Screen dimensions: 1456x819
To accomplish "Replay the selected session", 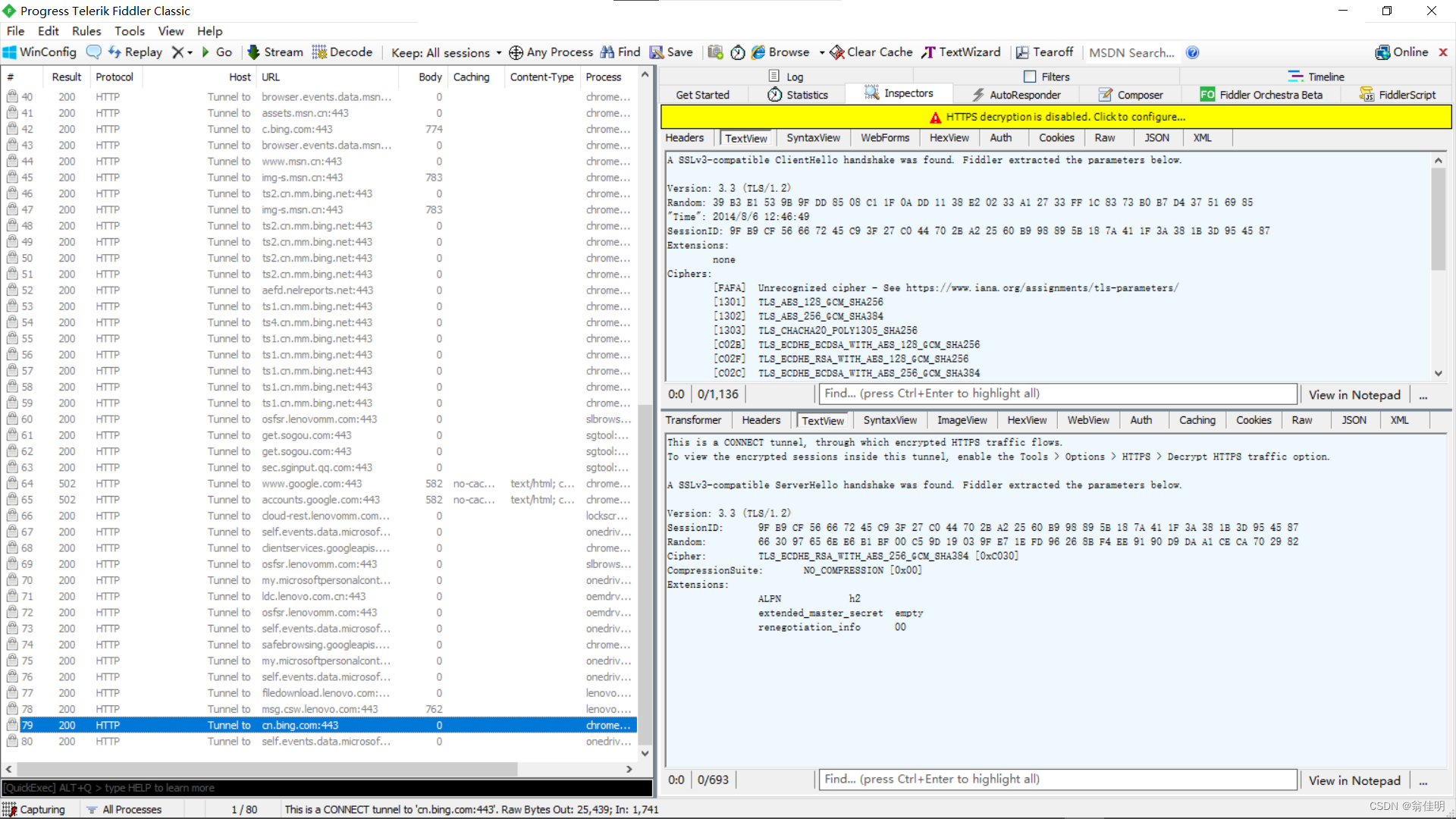I will click(136, 52).
